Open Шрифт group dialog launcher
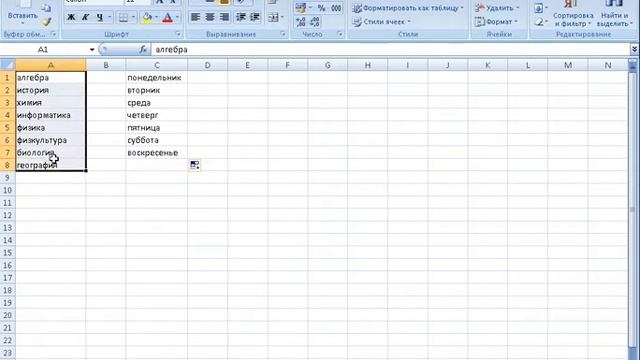 pos(178,34)
